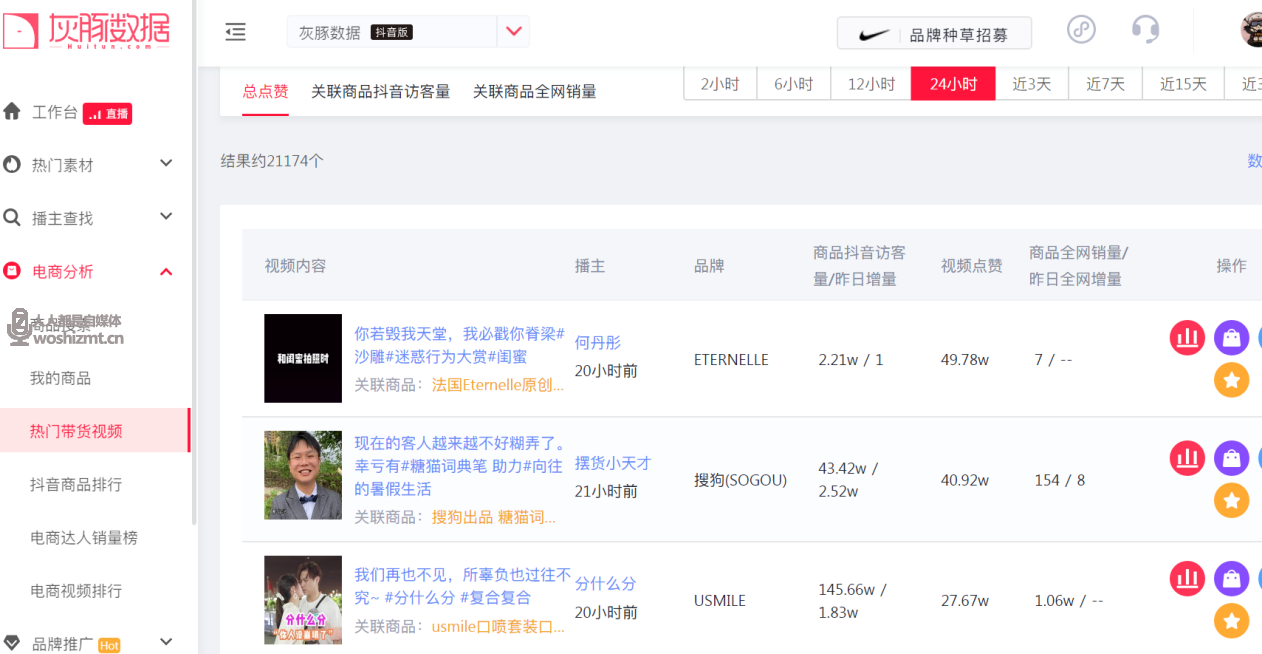This screenshot has height=654, width=1262.
Task: Click the 品牌种草招募 banner button
Action: [934, 33]
